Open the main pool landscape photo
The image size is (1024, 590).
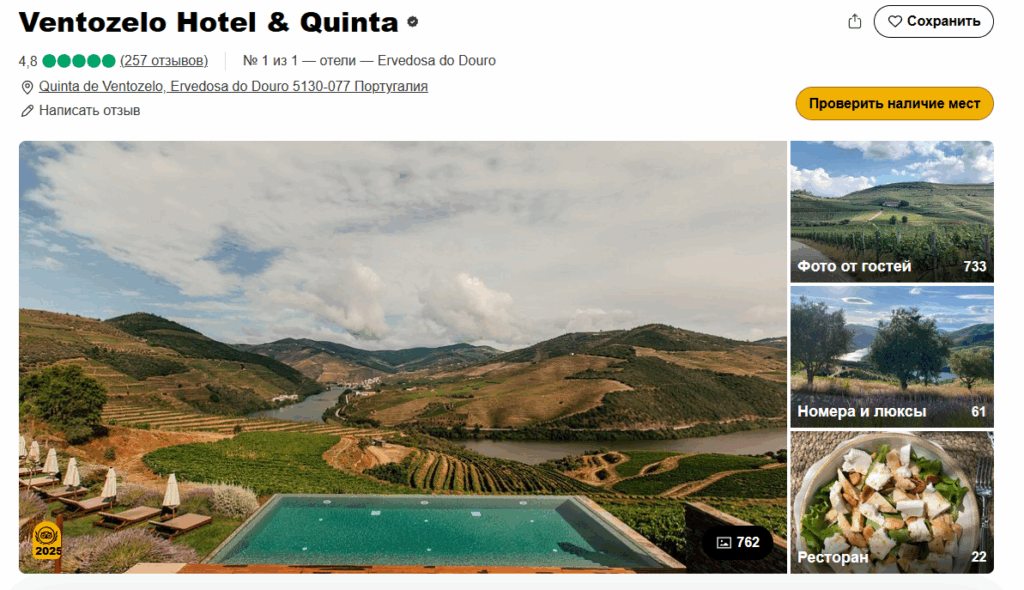(x=403, y=357)
